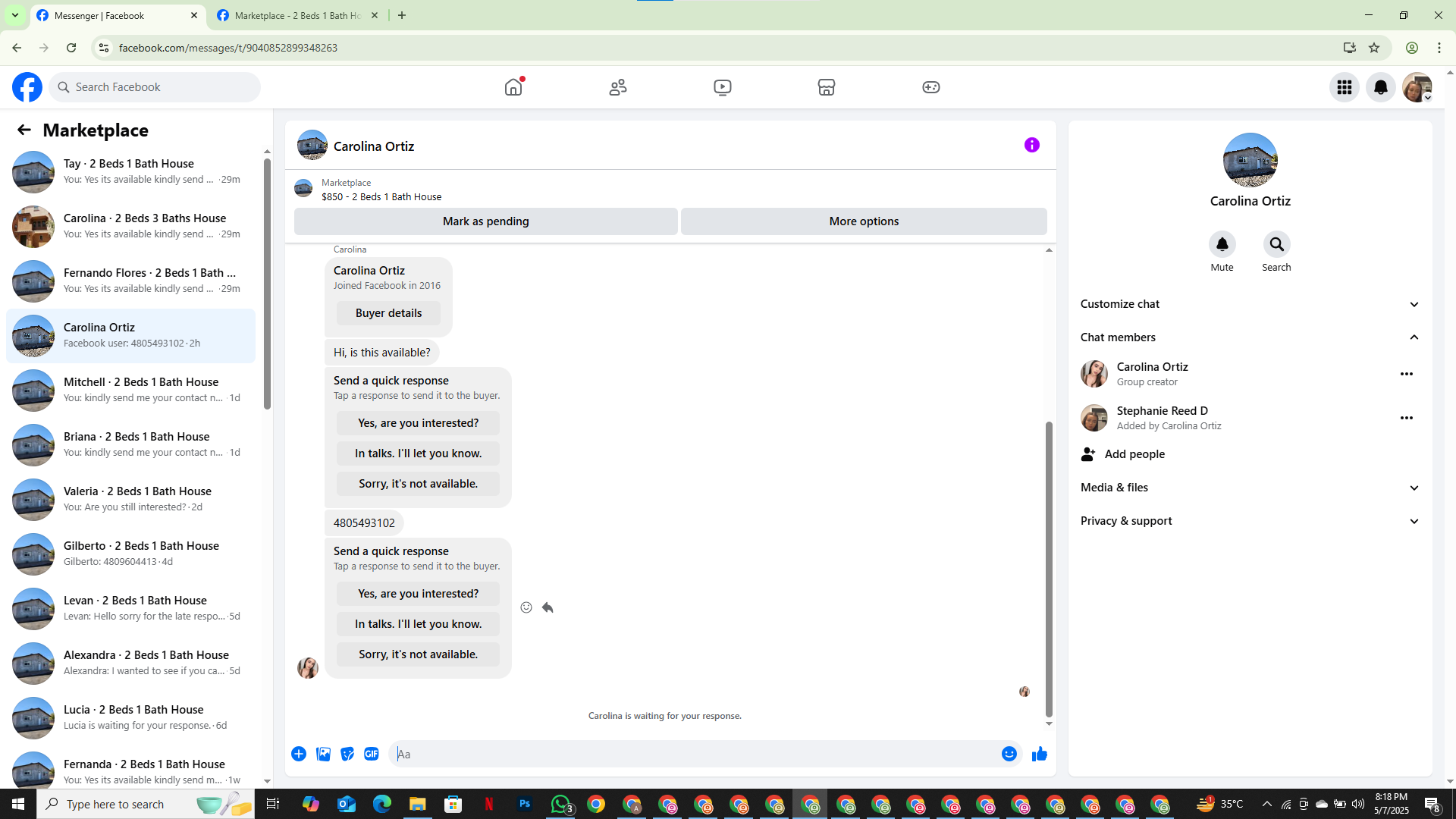Expand the Media & files section
The image size is (1456, 819).
[x=1413, y=488]
